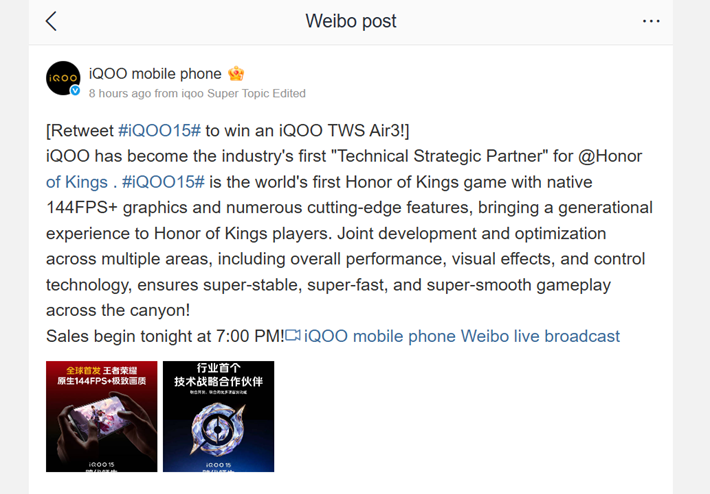Screen dimensions: 710x494
Task: Open the dark technical partner emblem image
Action: coord(218,416)
